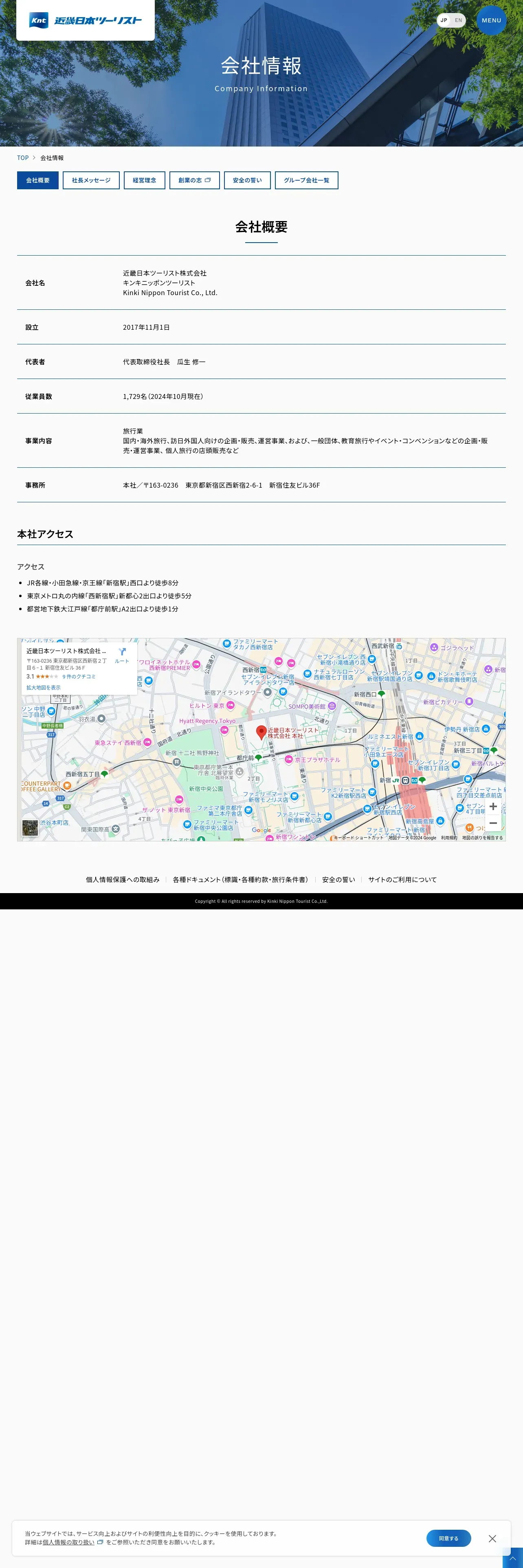Screen dimensions: 523x1568
Task: Open the 経営理念 tab
Action: point(144,180)
